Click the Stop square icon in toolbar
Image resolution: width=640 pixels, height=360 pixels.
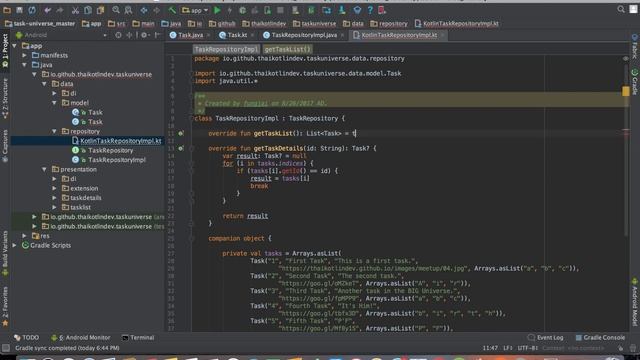point(280,10)
